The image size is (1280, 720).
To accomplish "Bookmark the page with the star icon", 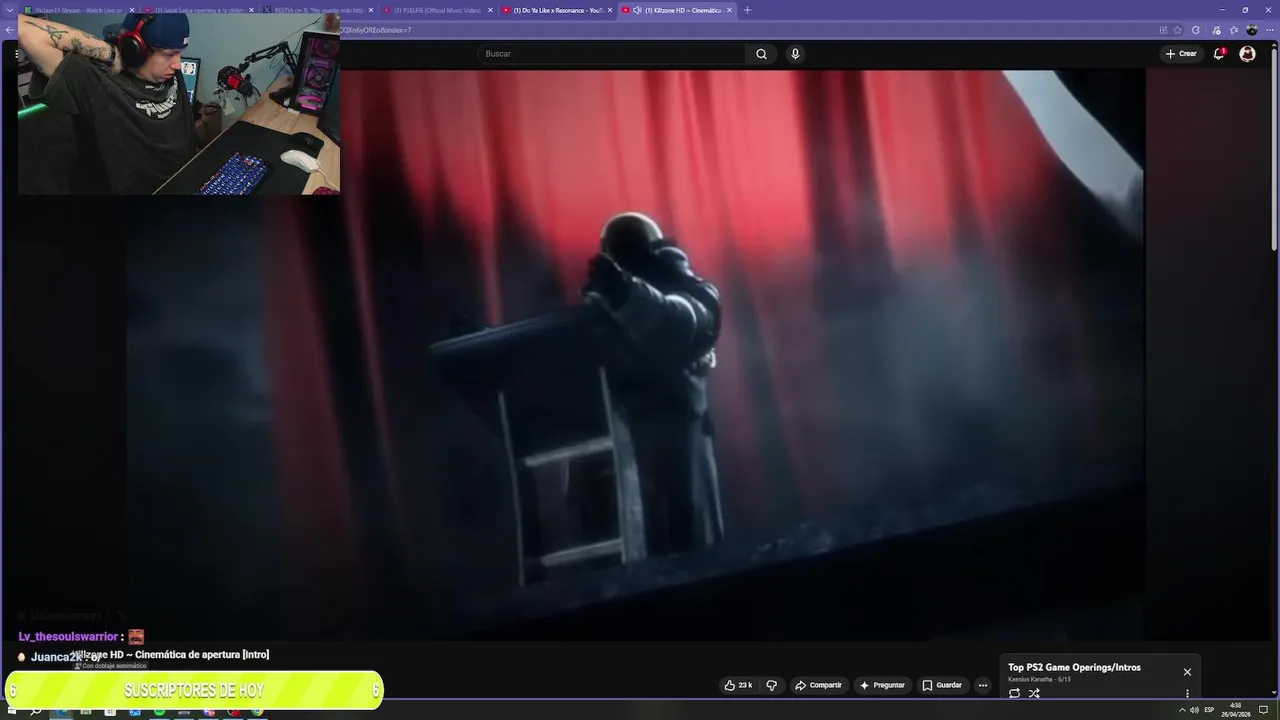I will [x=1178, y=30].
